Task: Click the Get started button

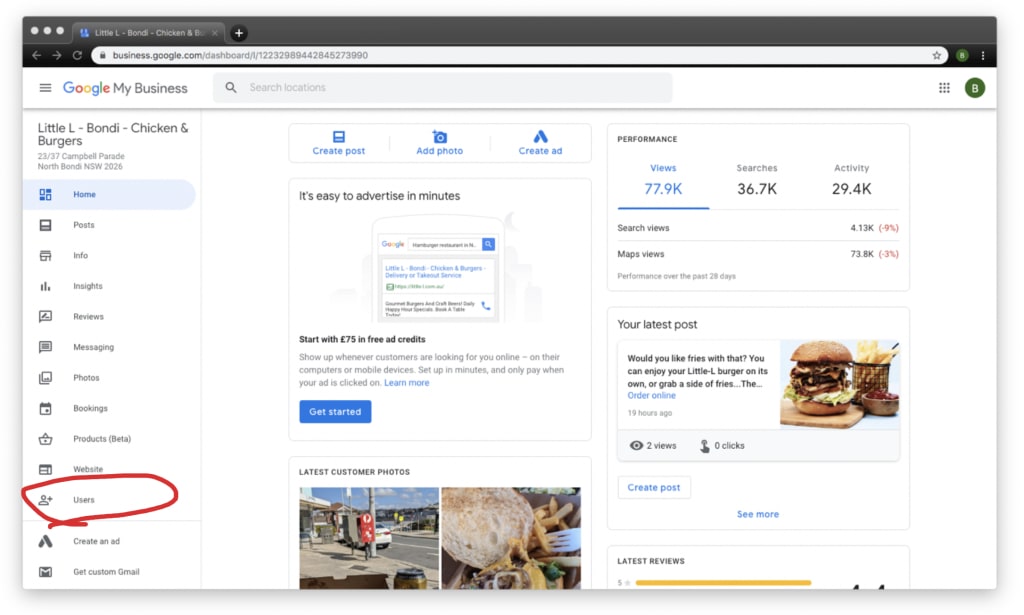Action: click(x=335, y=411)
